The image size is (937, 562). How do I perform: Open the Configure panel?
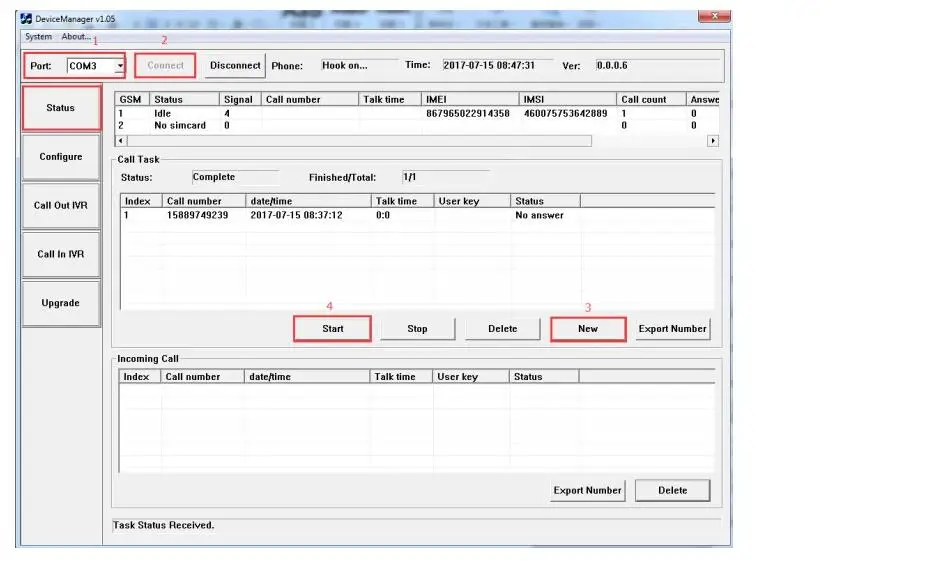61,157
